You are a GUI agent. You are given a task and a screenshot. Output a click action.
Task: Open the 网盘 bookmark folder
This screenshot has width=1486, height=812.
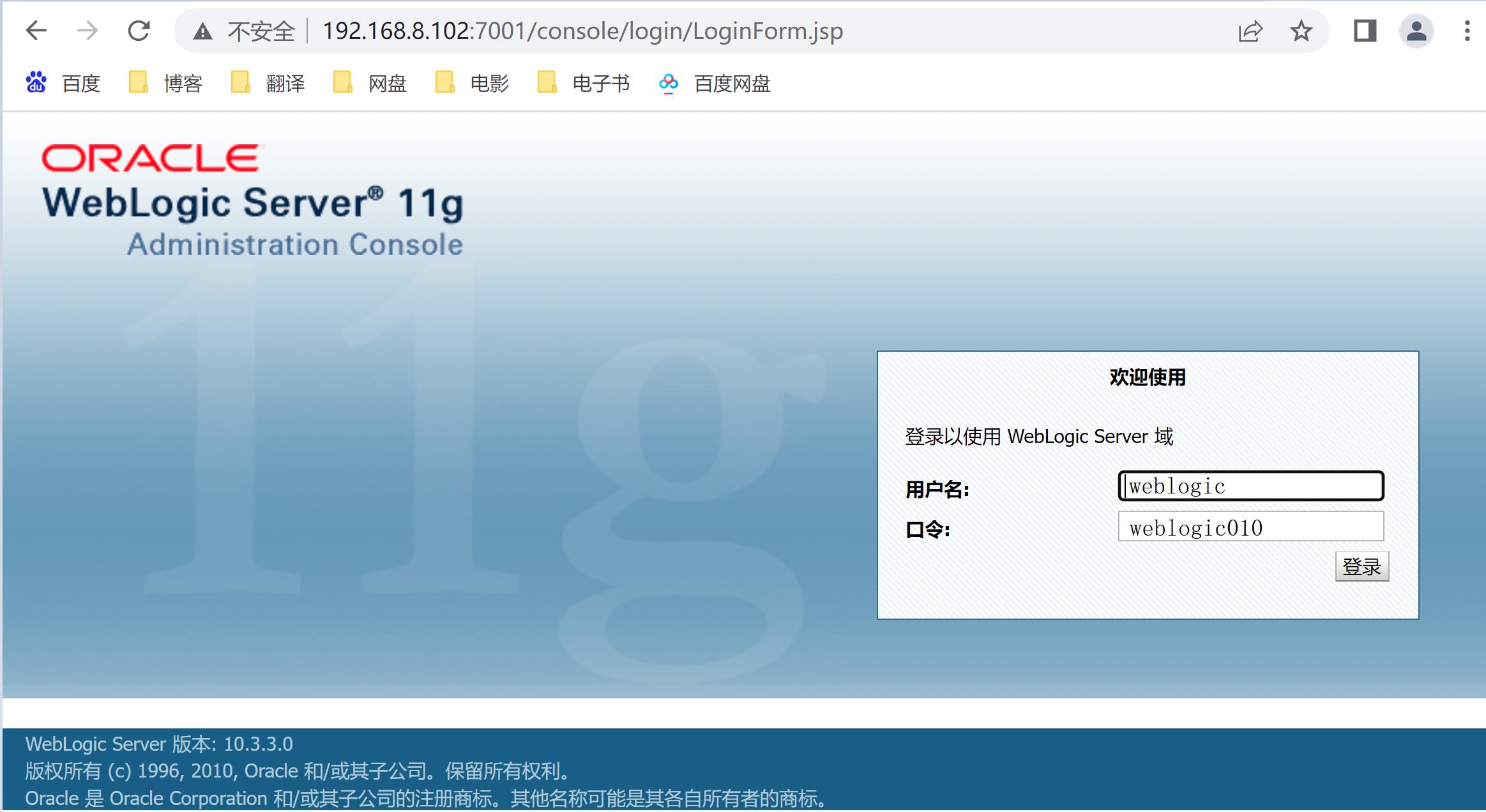[370, 83]
